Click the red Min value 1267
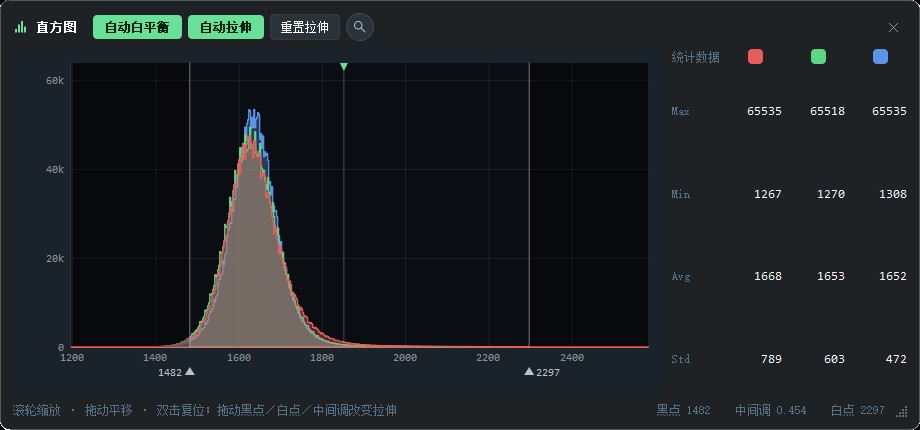920x430 pixels. (x=767, y=194)
